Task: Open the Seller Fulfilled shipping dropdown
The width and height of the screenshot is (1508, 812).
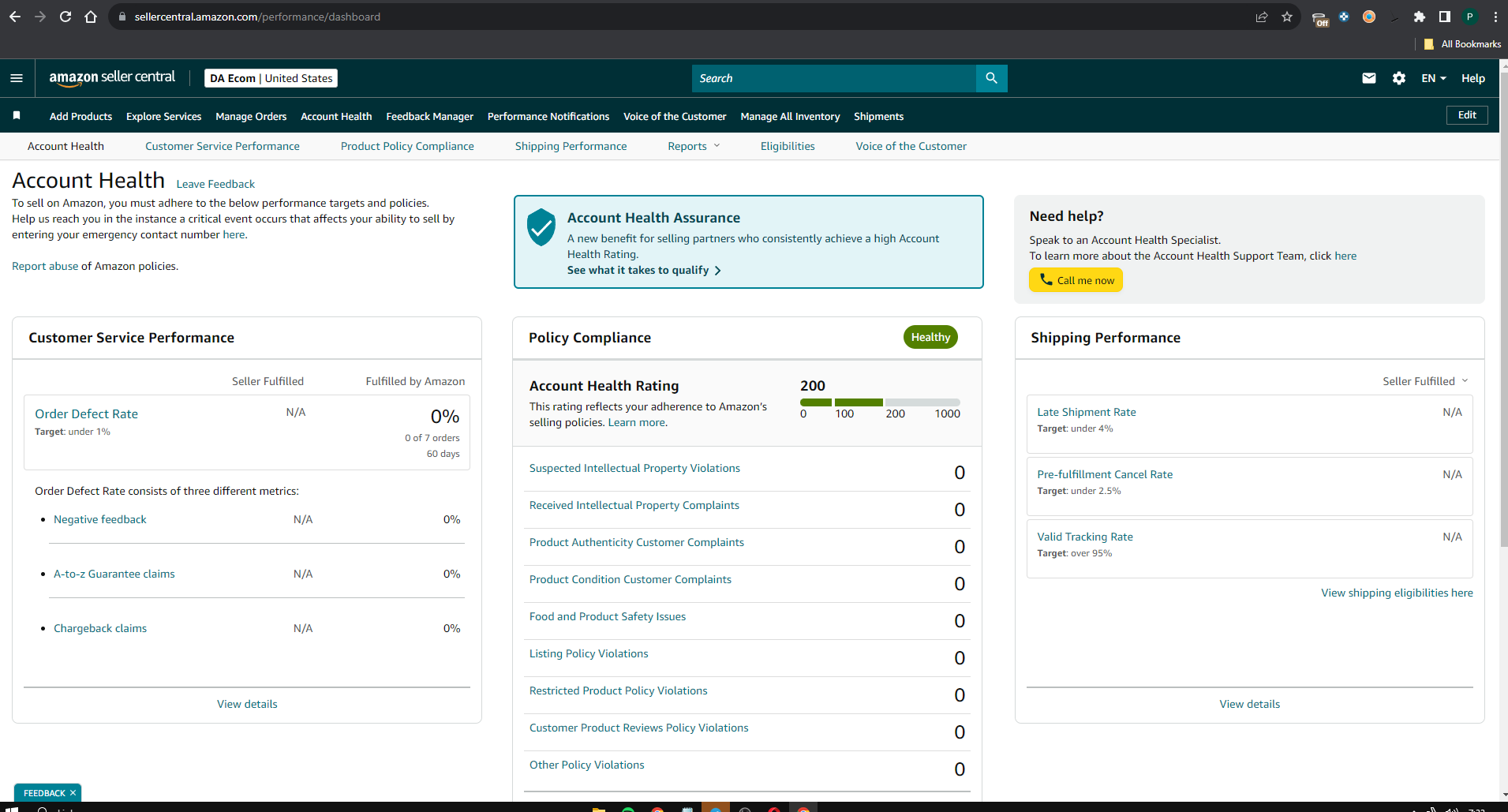Action: (1425, 381)
